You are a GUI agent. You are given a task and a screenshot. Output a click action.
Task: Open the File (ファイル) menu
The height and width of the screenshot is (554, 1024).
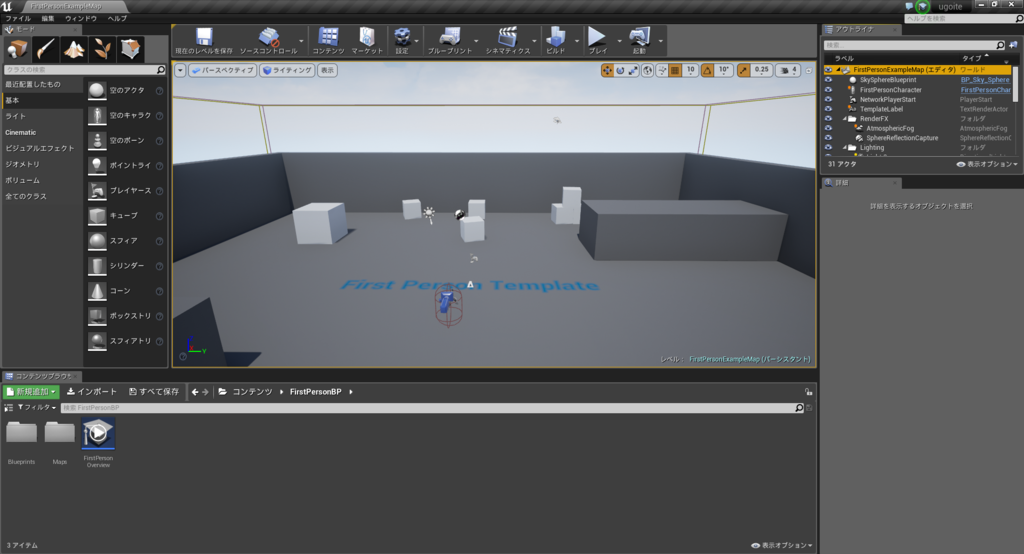pyautogui.click(x=18, y=18)
